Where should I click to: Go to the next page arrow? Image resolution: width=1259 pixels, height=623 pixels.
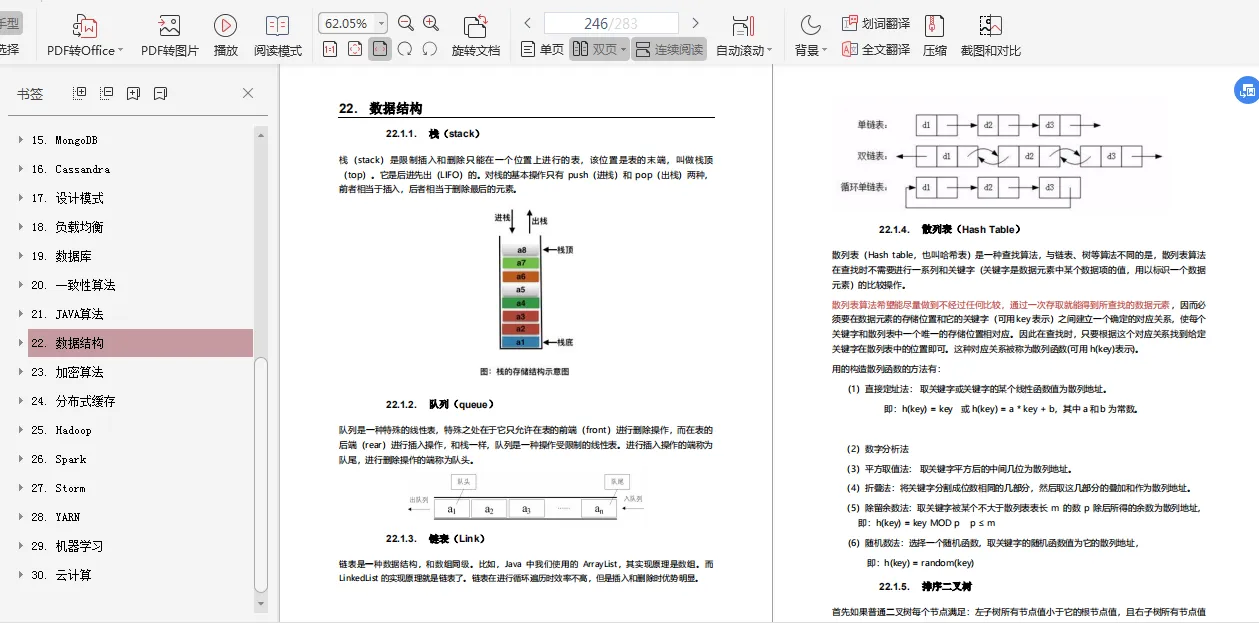[696, 23]
